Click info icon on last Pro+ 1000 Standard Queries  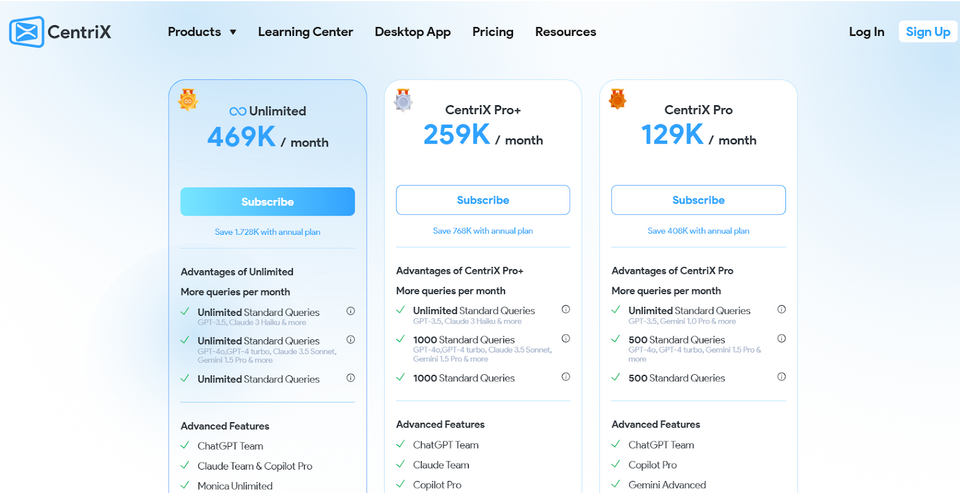pyautogui.click(x=566, y=377)
